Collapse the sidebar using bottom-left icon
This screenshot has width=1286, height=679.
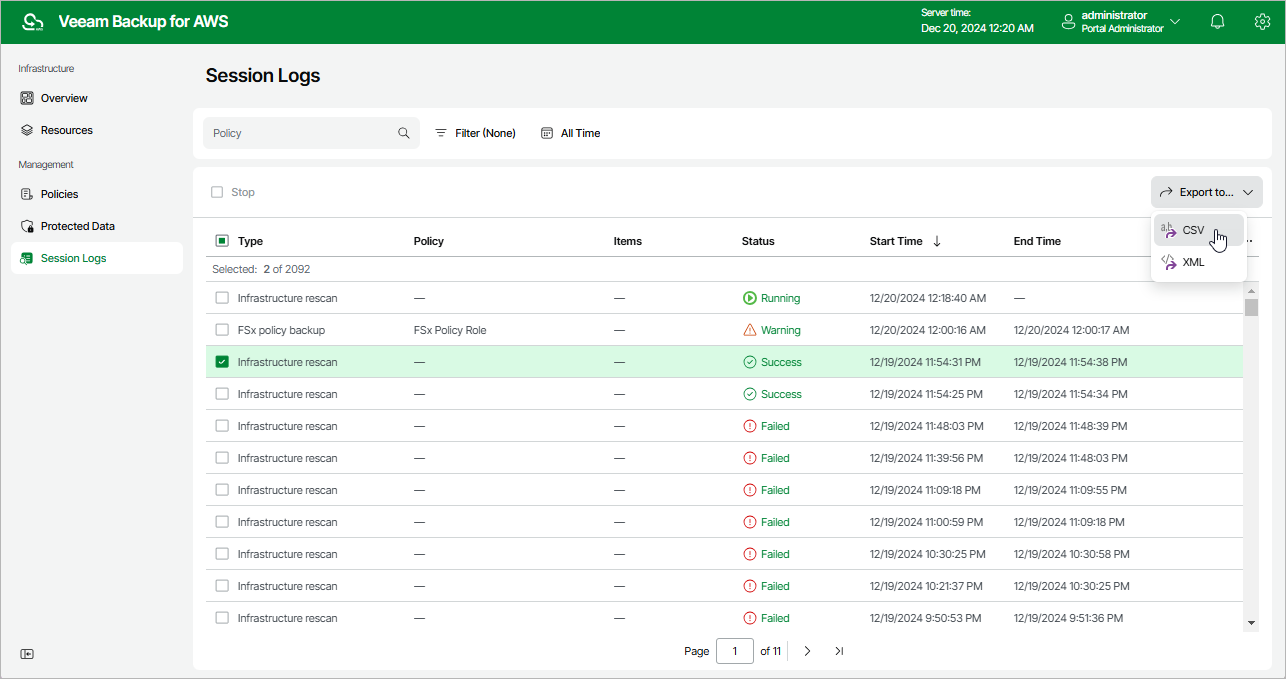point(27,654)
